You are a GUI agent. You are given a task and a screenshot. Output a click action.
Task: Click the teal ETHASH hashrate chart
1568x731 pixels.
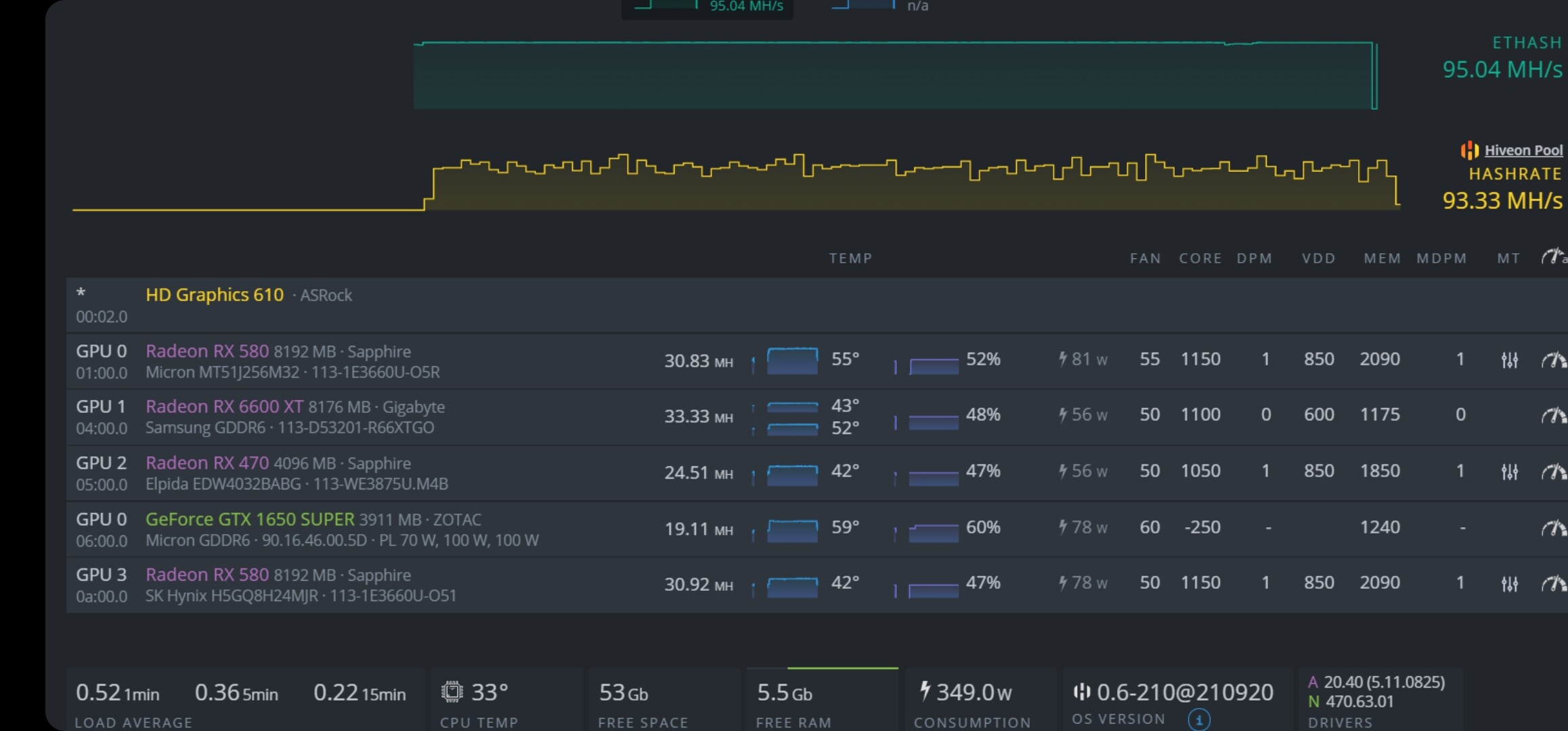pos(894,76)
